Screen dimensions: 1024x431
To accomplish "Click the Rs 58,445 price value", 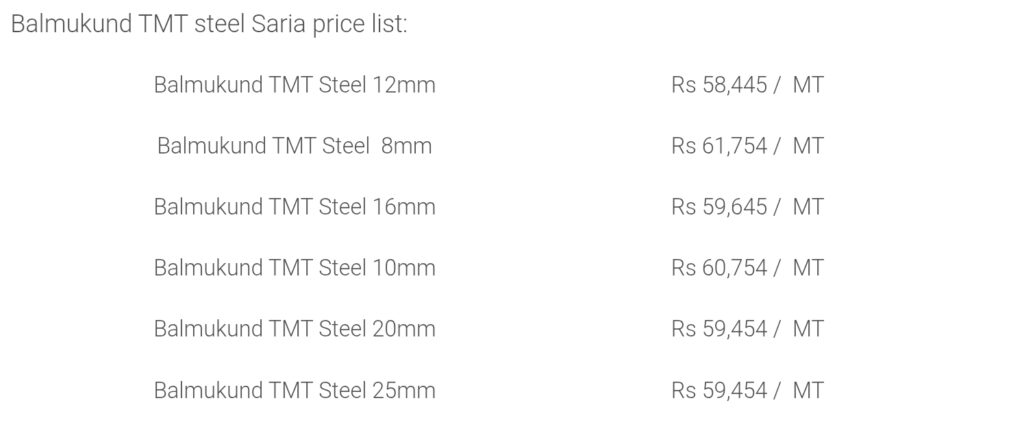I will (x=719, y=85).
